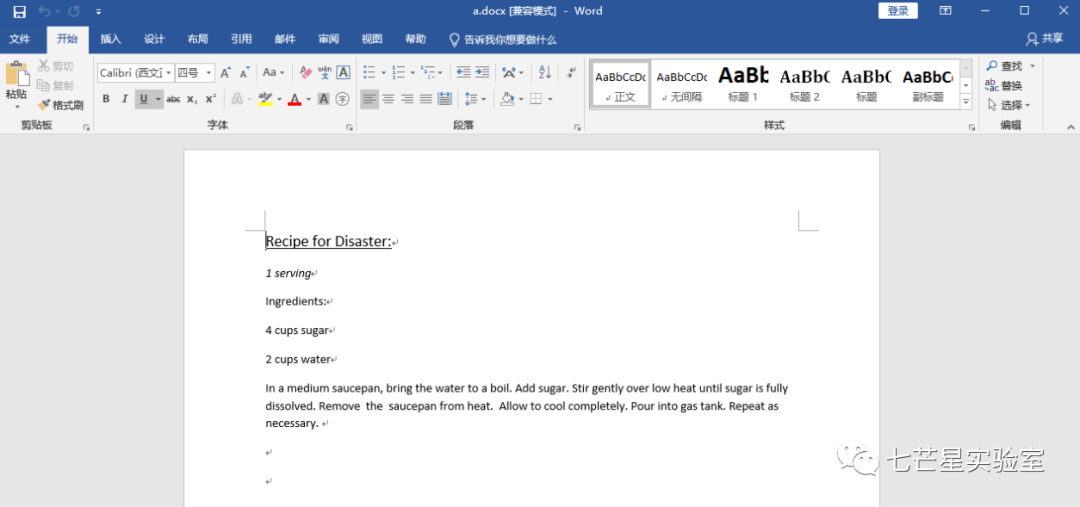This screenshot has width=1080, height=507.
Task: Apply distributed alignment icon
Action: (x=444, y=99)
